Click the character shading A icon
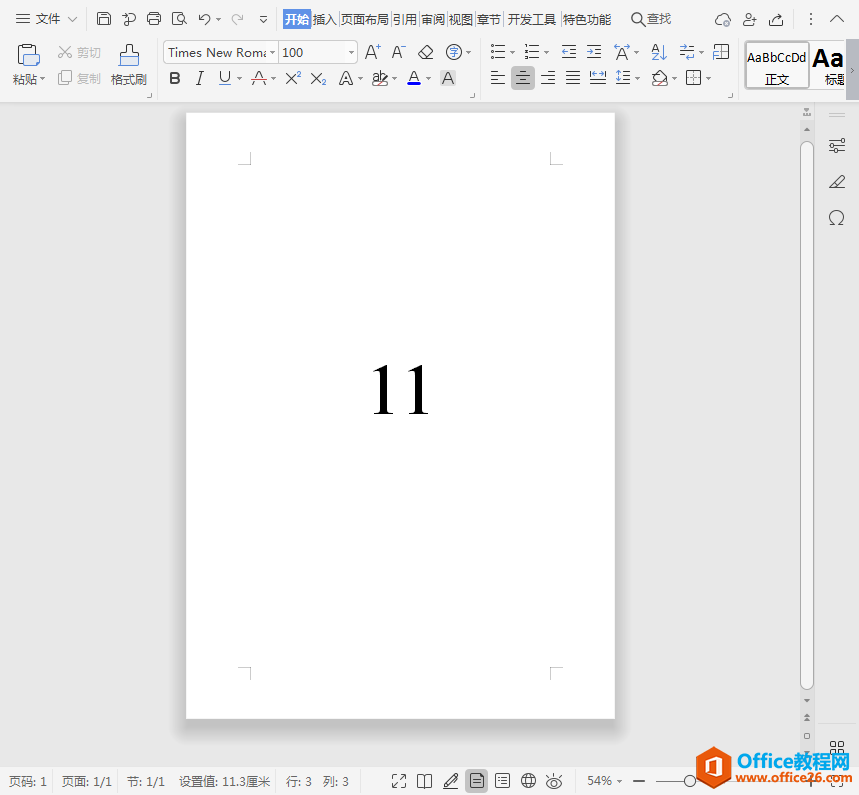 click(x=448, y=78)
